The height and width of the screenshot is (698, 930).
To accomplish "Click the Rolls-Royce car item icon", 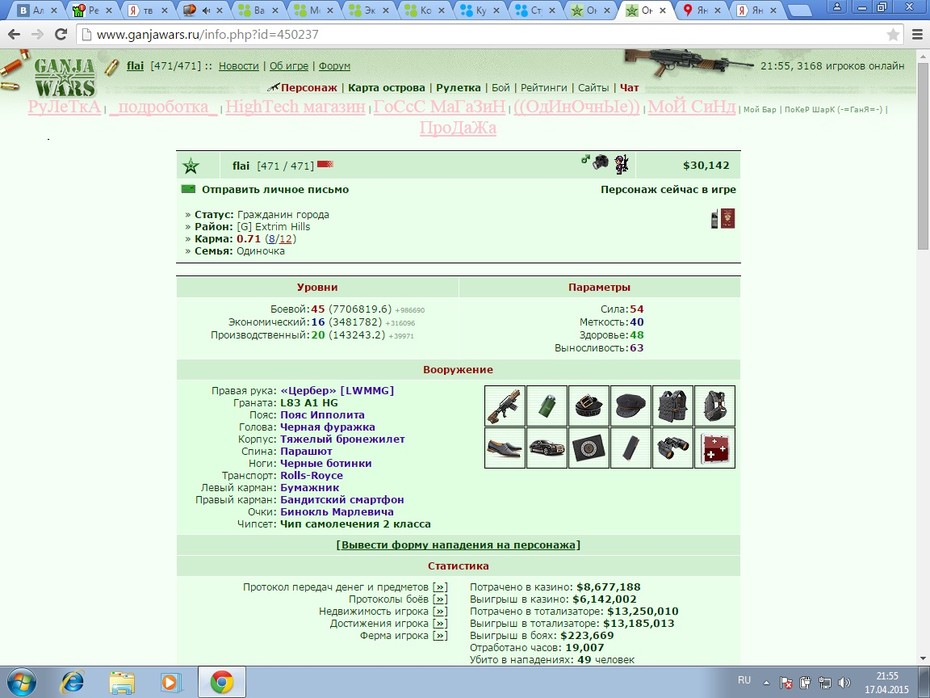I will 546,448.
